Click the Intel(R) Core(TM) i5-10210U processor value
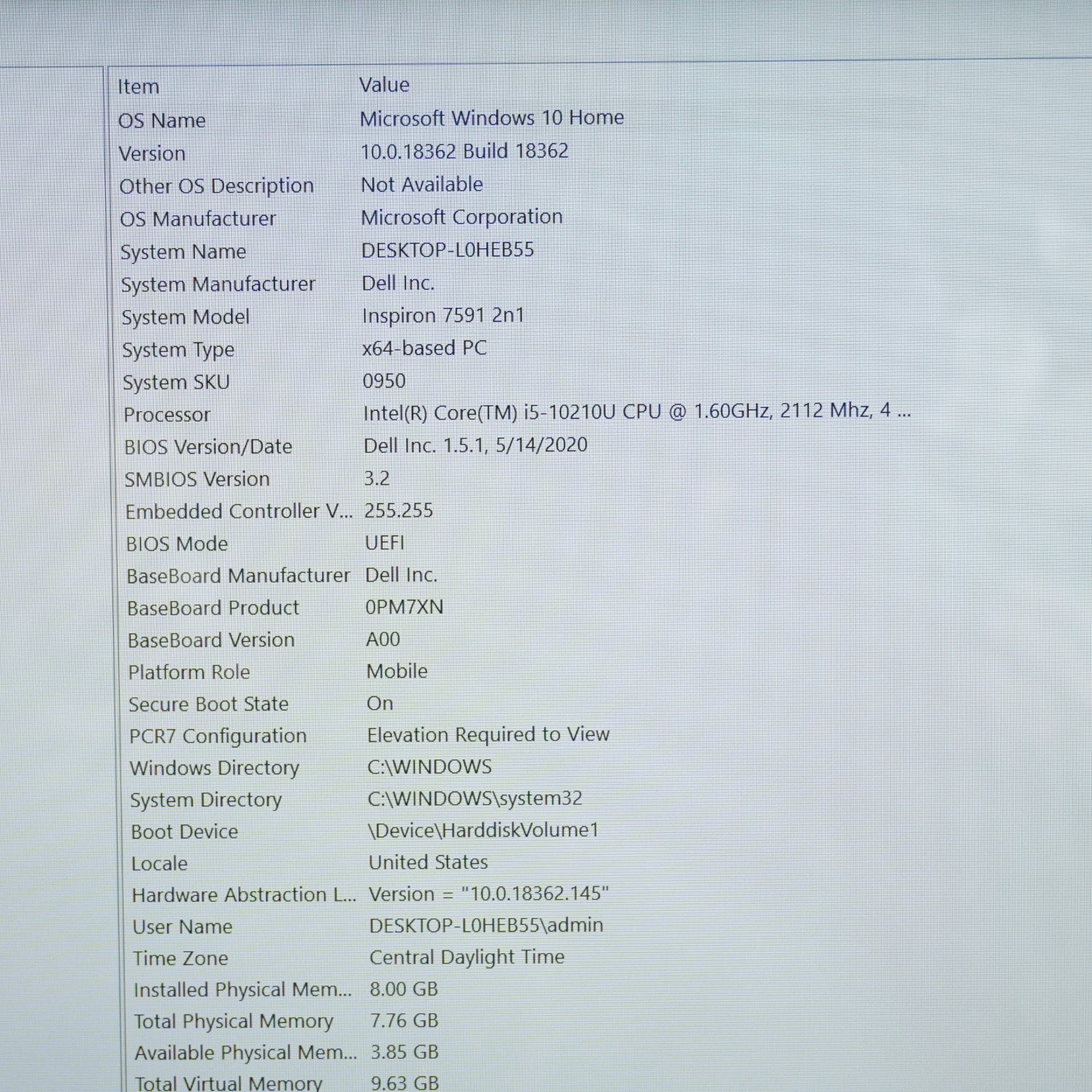The image size is (1092, 1092). pos(637,412)
